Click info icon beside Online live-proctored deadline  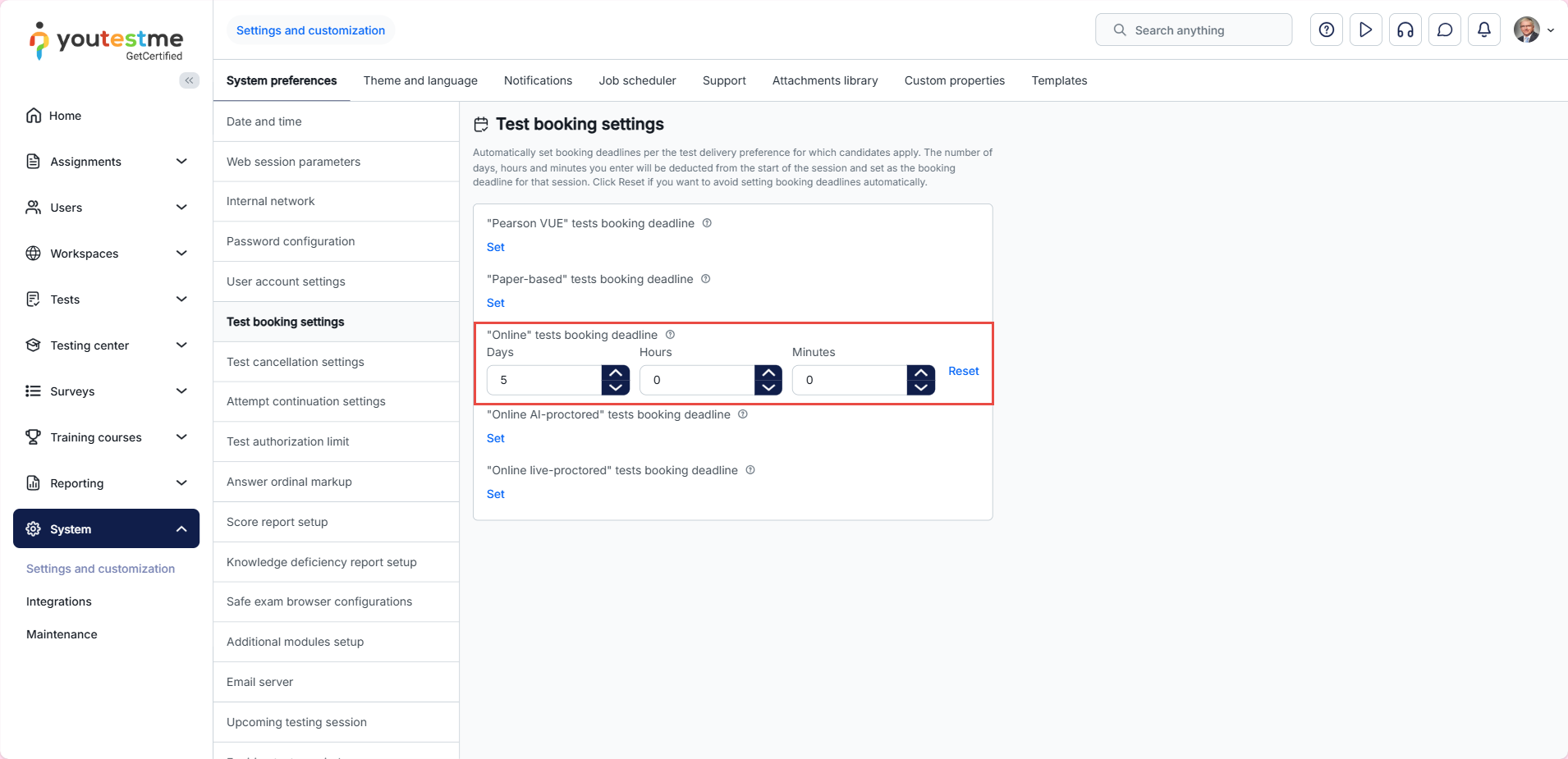tap(750, 470)
